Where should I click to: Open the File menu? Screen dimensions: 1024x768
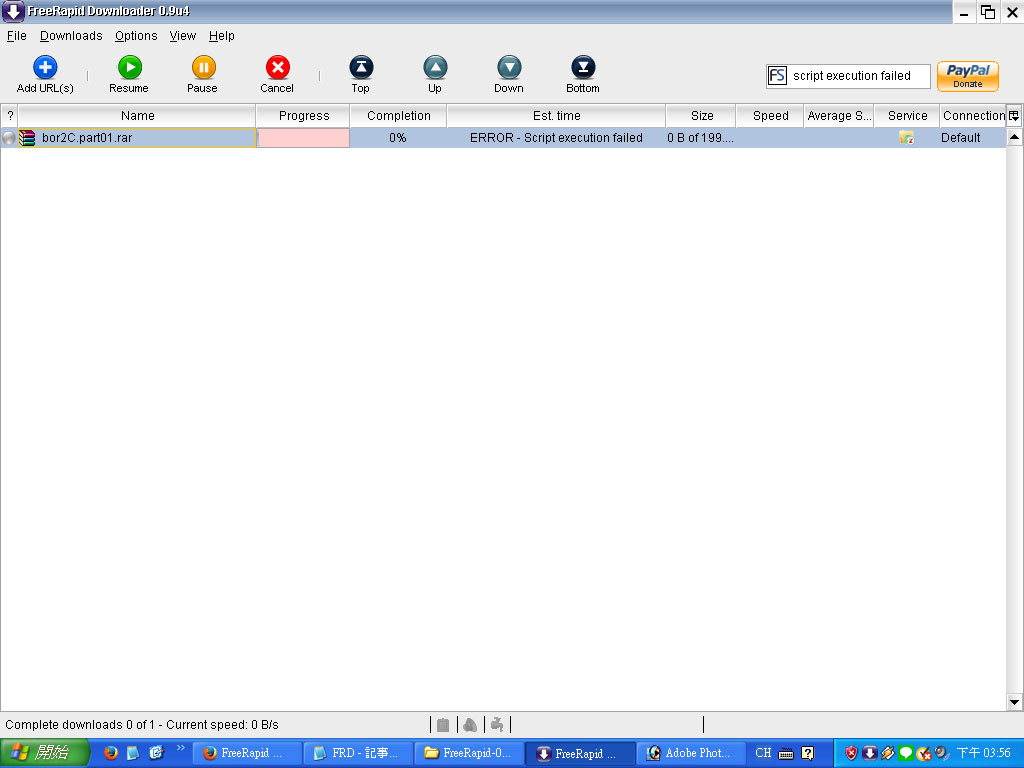click(16, 36)
